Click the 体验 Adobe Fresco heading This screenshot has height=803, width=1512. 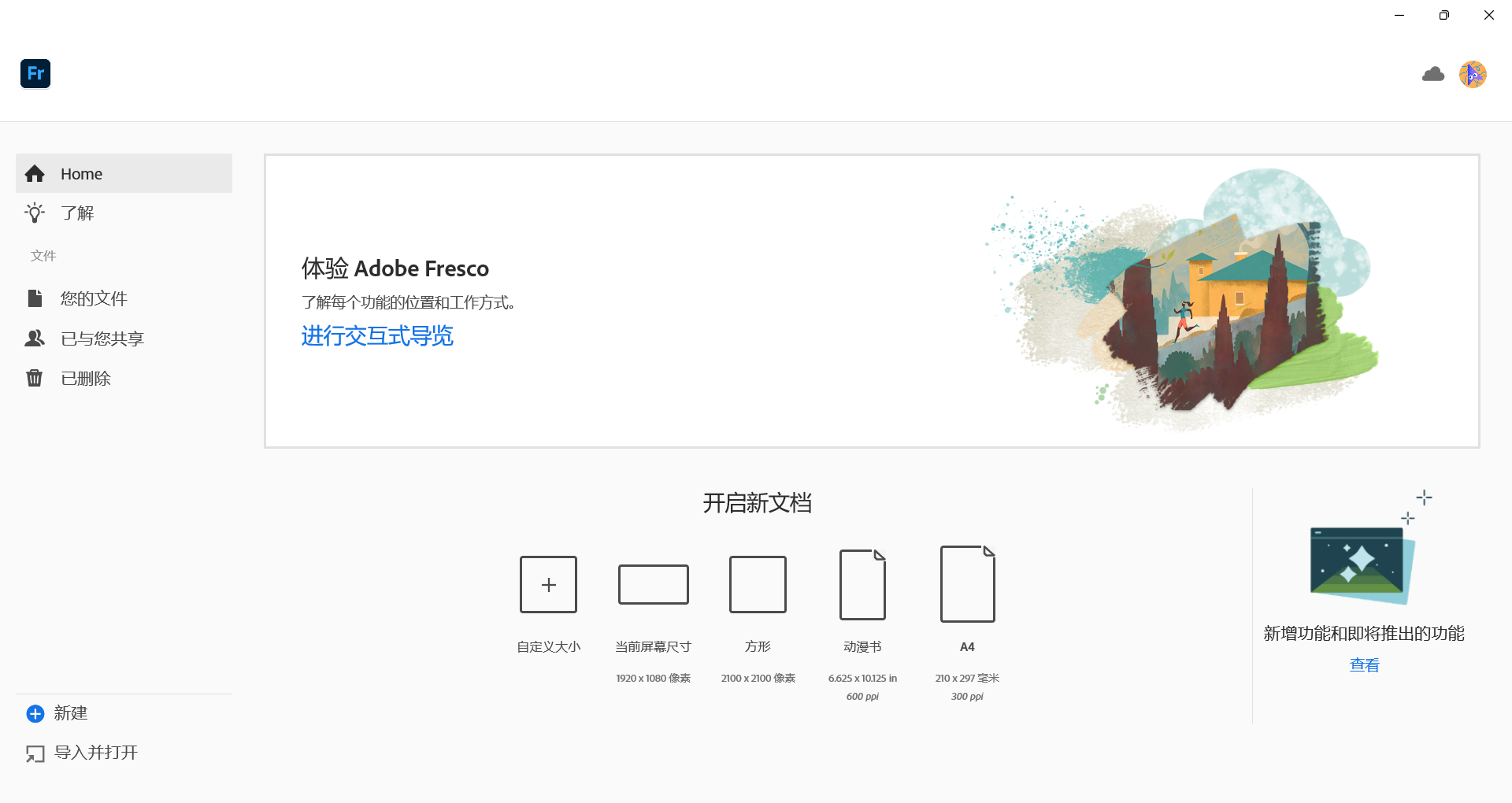[395, 268]
